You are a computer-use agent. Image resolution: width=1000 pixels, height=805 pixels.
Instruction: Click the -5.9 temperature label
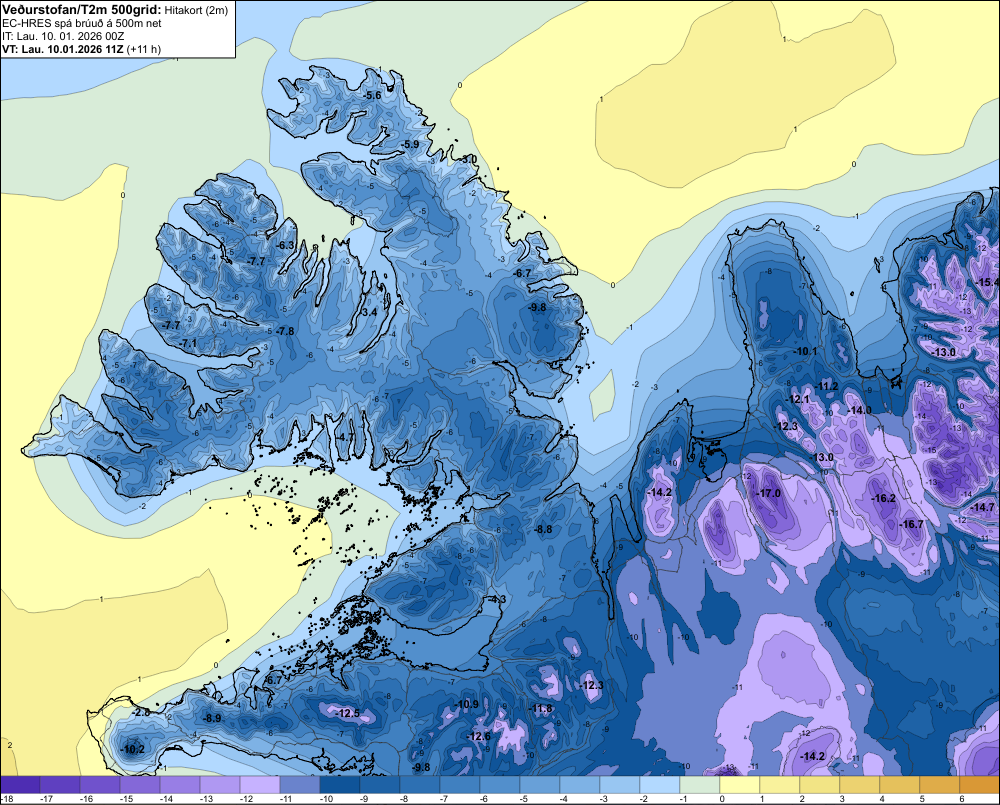(x=411, y=144)
